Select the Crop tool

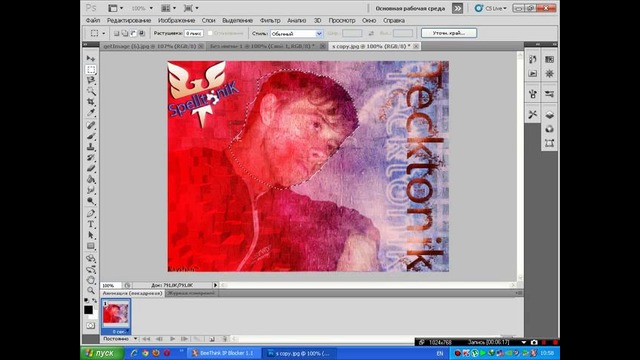(91, 102)
